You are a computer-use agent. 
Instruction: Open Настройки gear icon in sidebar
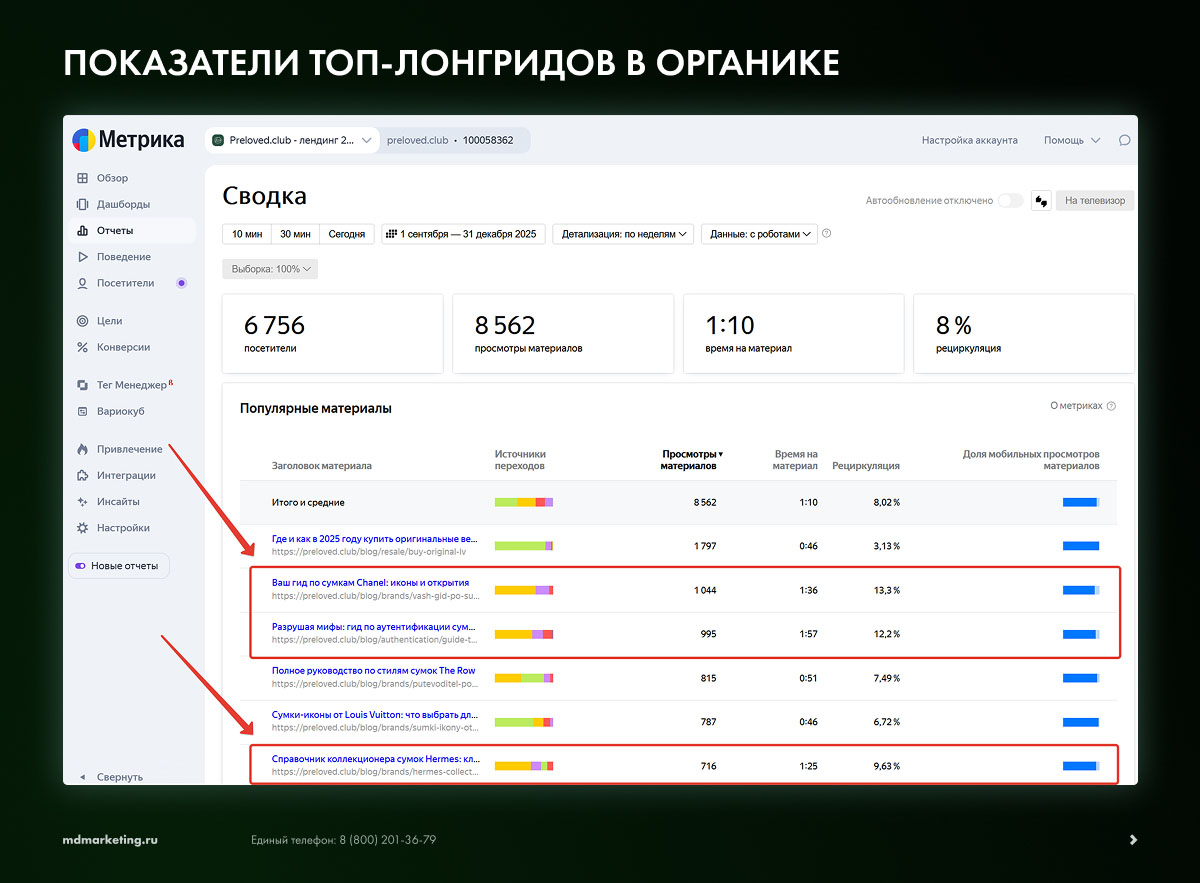(x=82, y=528)
